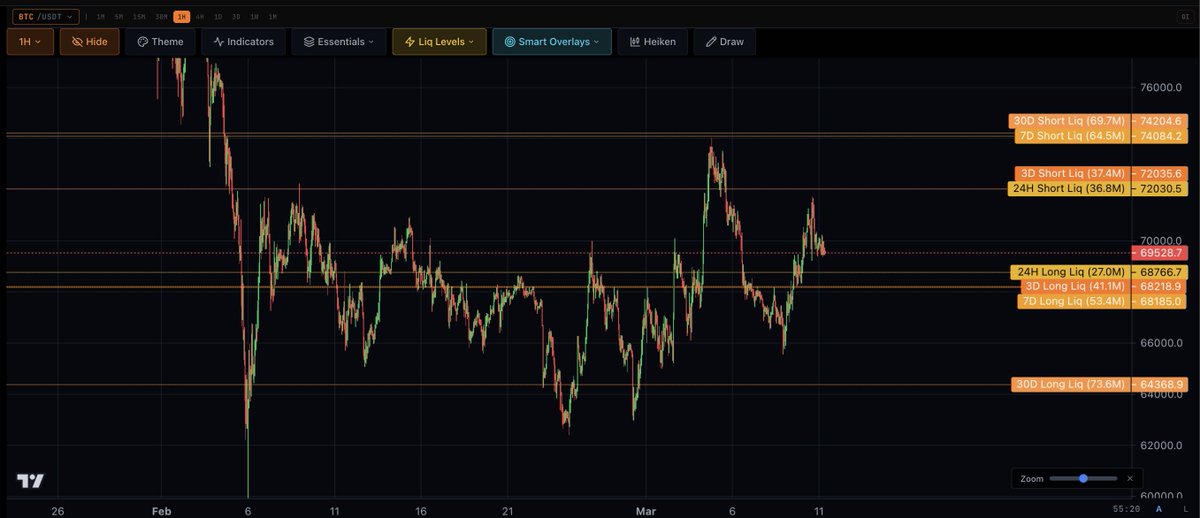Open the Indicators panel
This screenshot has width=1200, height=518.
click(x=244, y=41)
